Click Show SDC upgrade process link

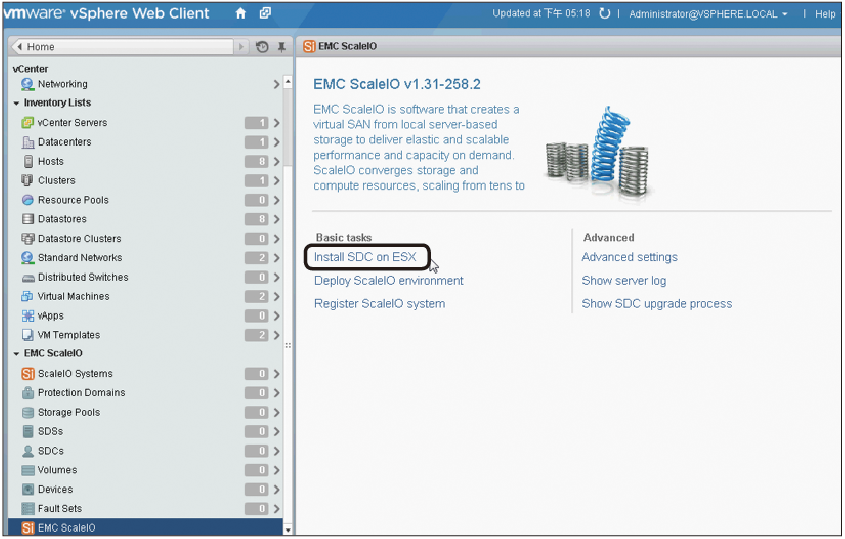[x=656, y=303]
